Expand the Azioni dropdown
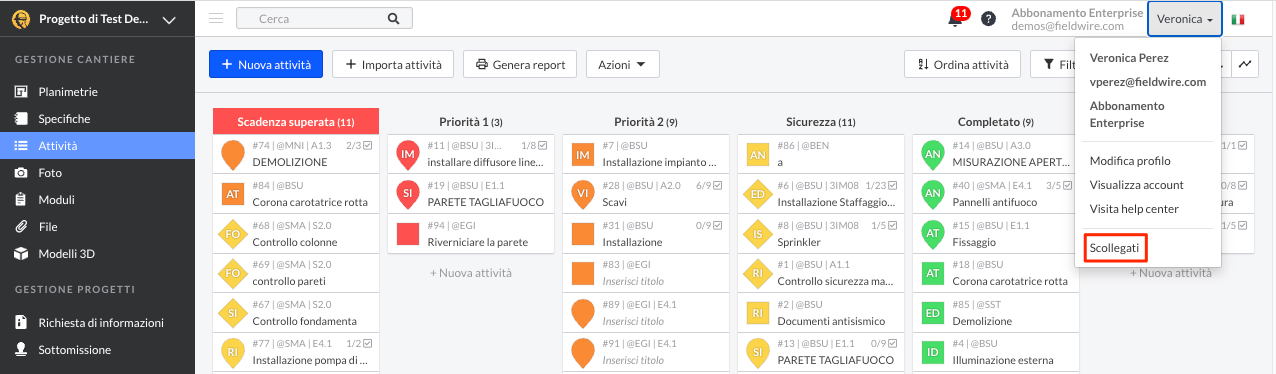The image size is (1276, 374). tap(623, 64)
